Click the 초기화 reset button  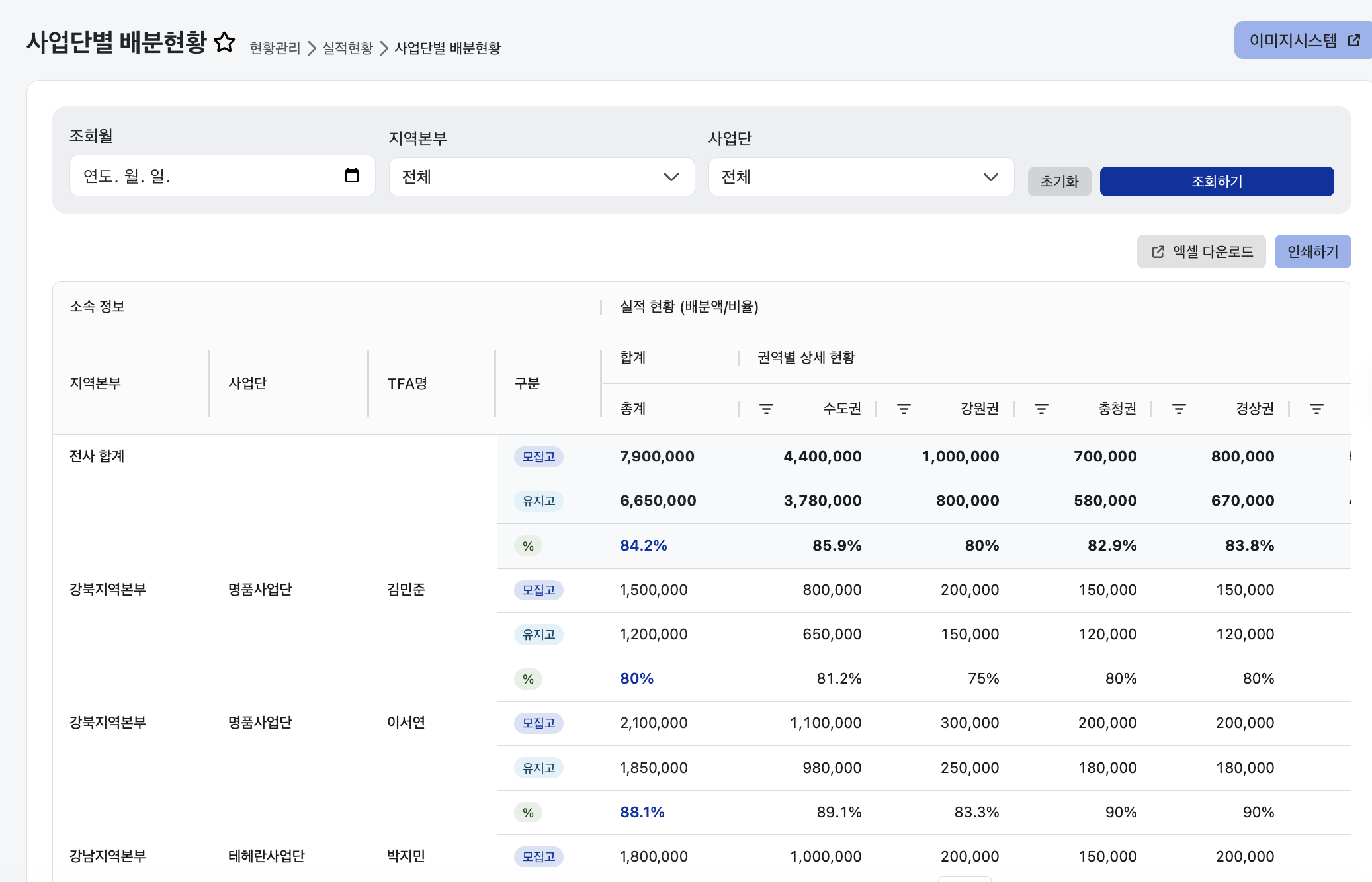[1059, 181]
